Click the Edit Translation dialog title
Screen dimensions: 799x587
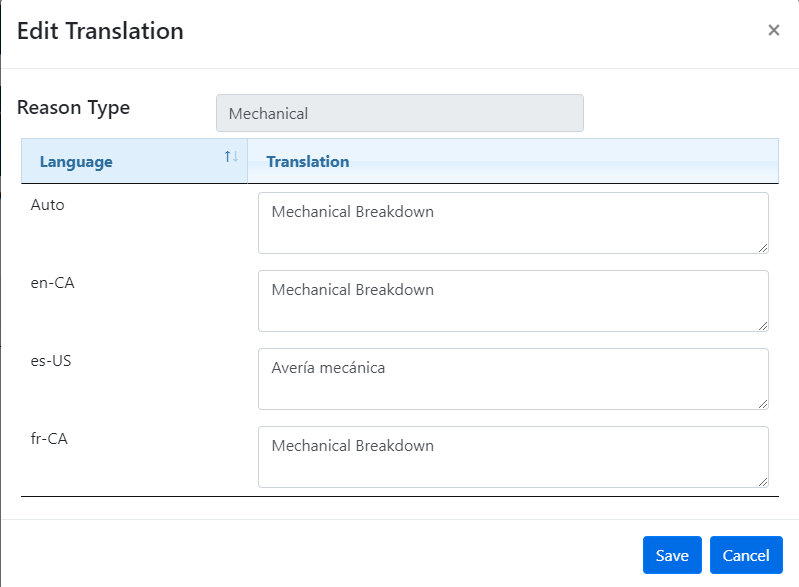point(100,31)
